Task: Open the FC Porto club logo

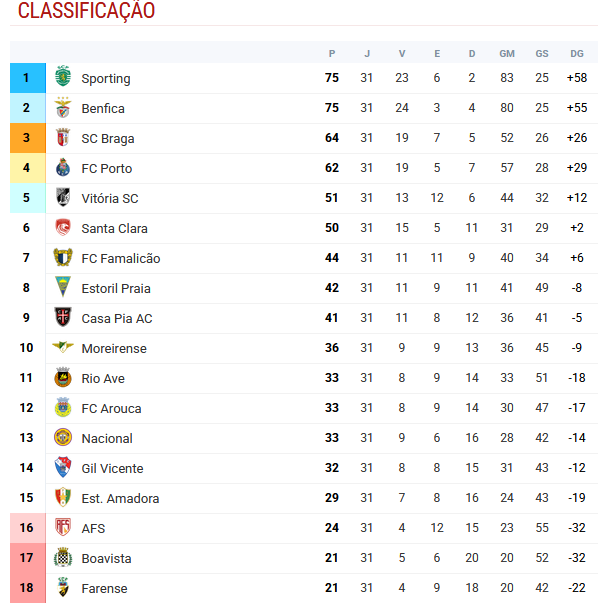Action: [63, 168]
